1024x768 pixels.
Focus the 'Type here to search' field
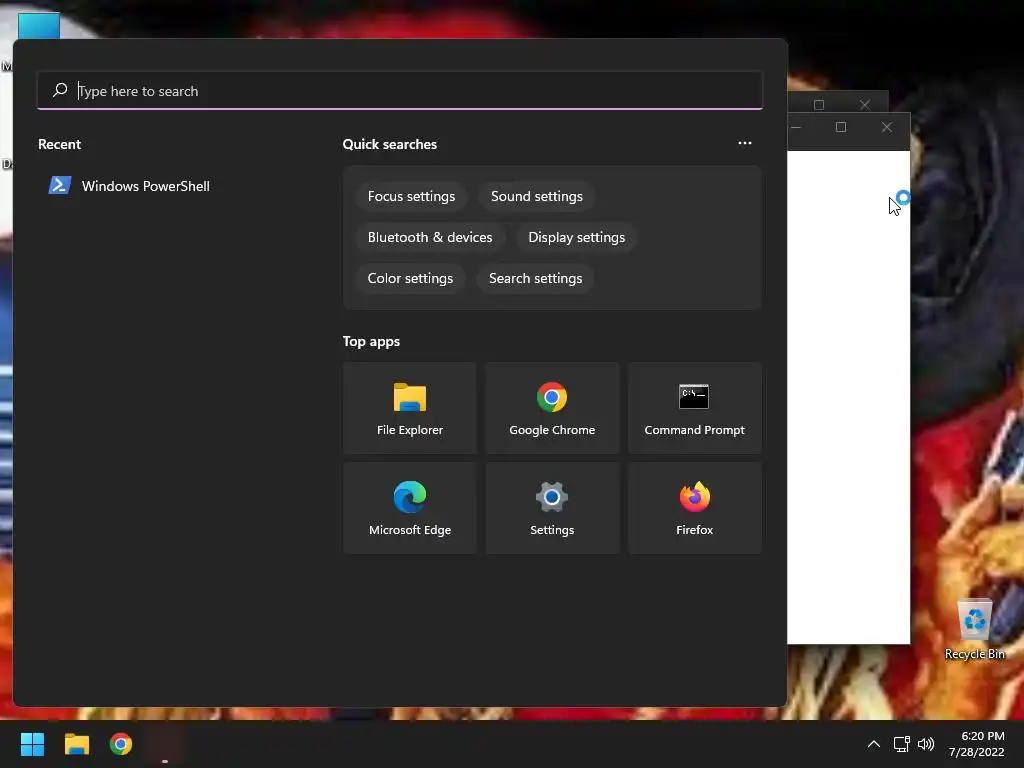pyautogui.click(x=400, y=91)
